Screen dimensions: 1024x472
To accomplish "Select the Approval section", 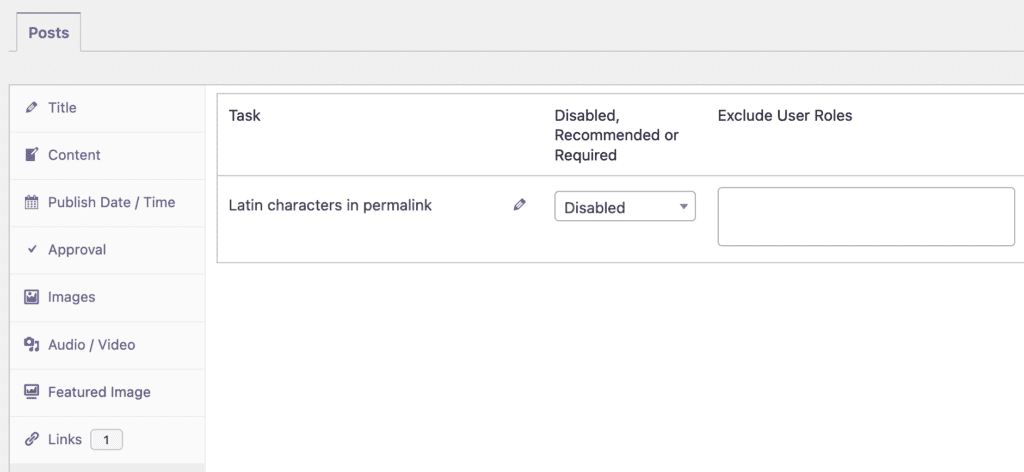I will [x=76, y=250].
